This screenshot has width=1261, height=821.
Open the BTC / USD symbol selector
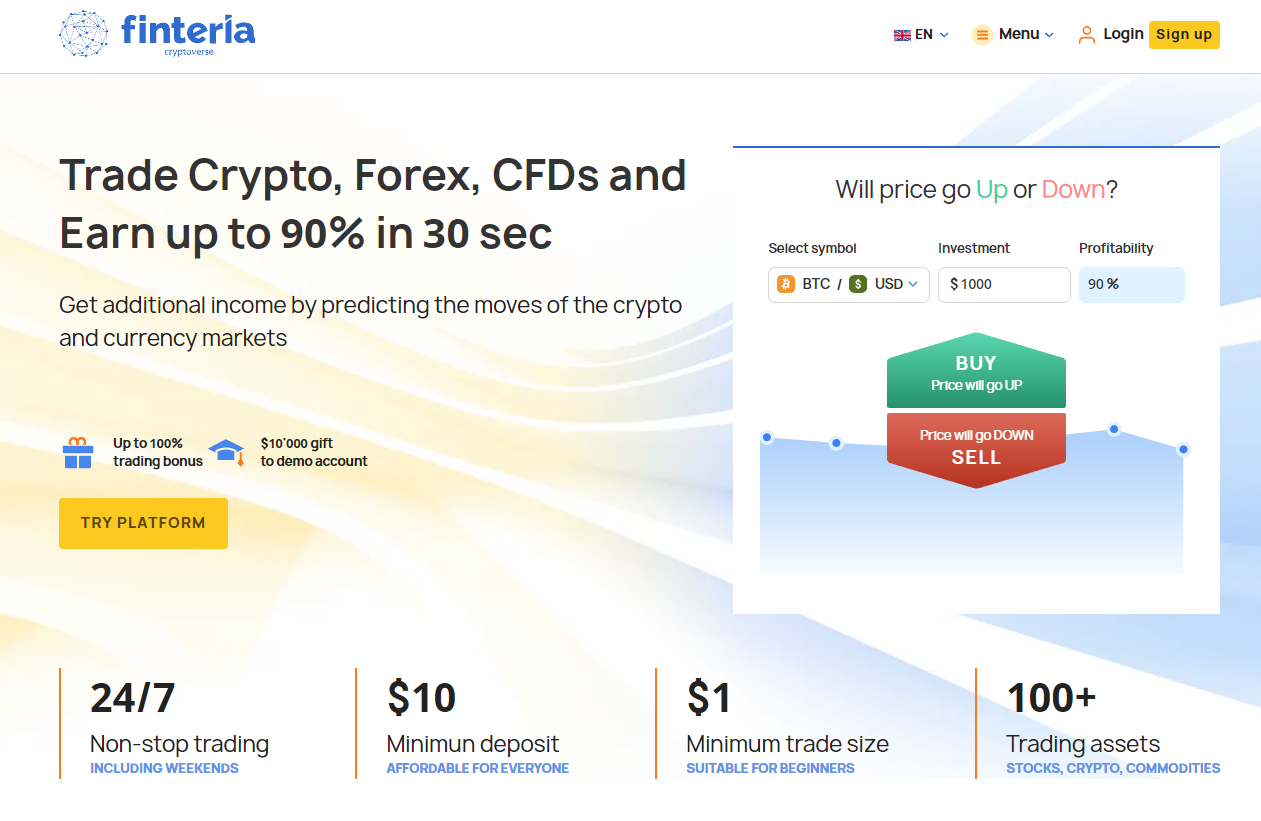(849, 284)
